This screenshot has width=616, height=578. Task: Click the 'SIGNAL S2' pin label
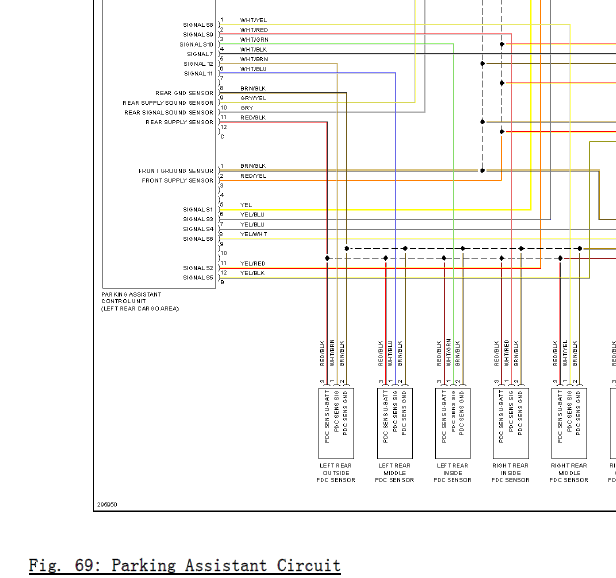pyautogui.click(x=198, y=268)
